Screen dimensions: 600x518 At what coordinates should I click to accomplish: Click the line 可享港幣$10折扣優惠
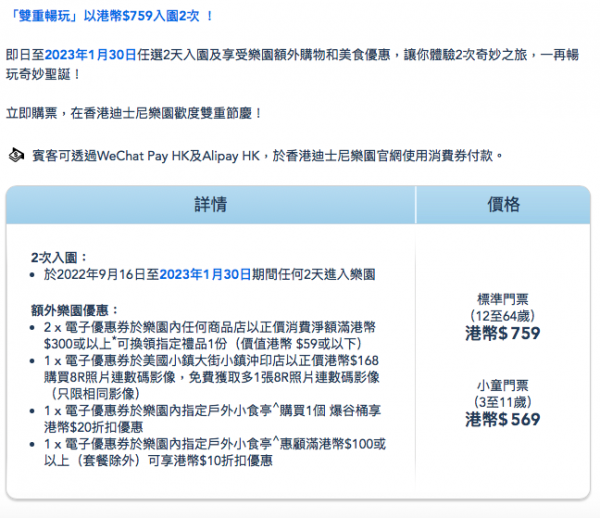(x=158, y=460)
